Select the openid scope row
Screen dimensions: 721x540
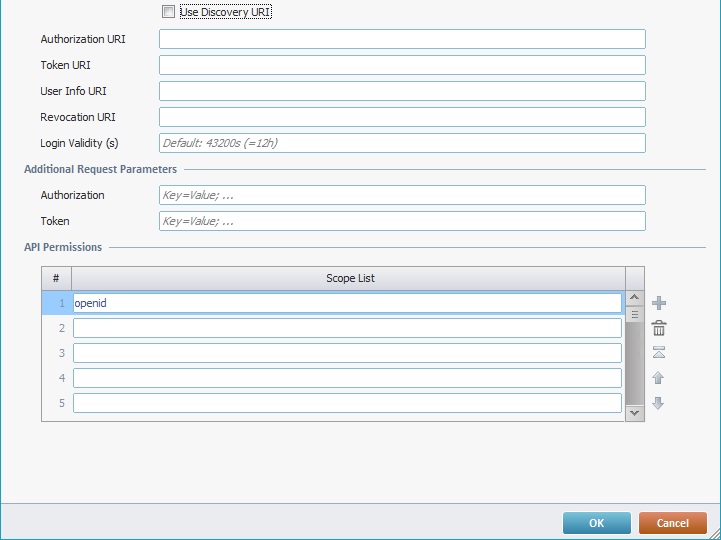click(346, 303)
